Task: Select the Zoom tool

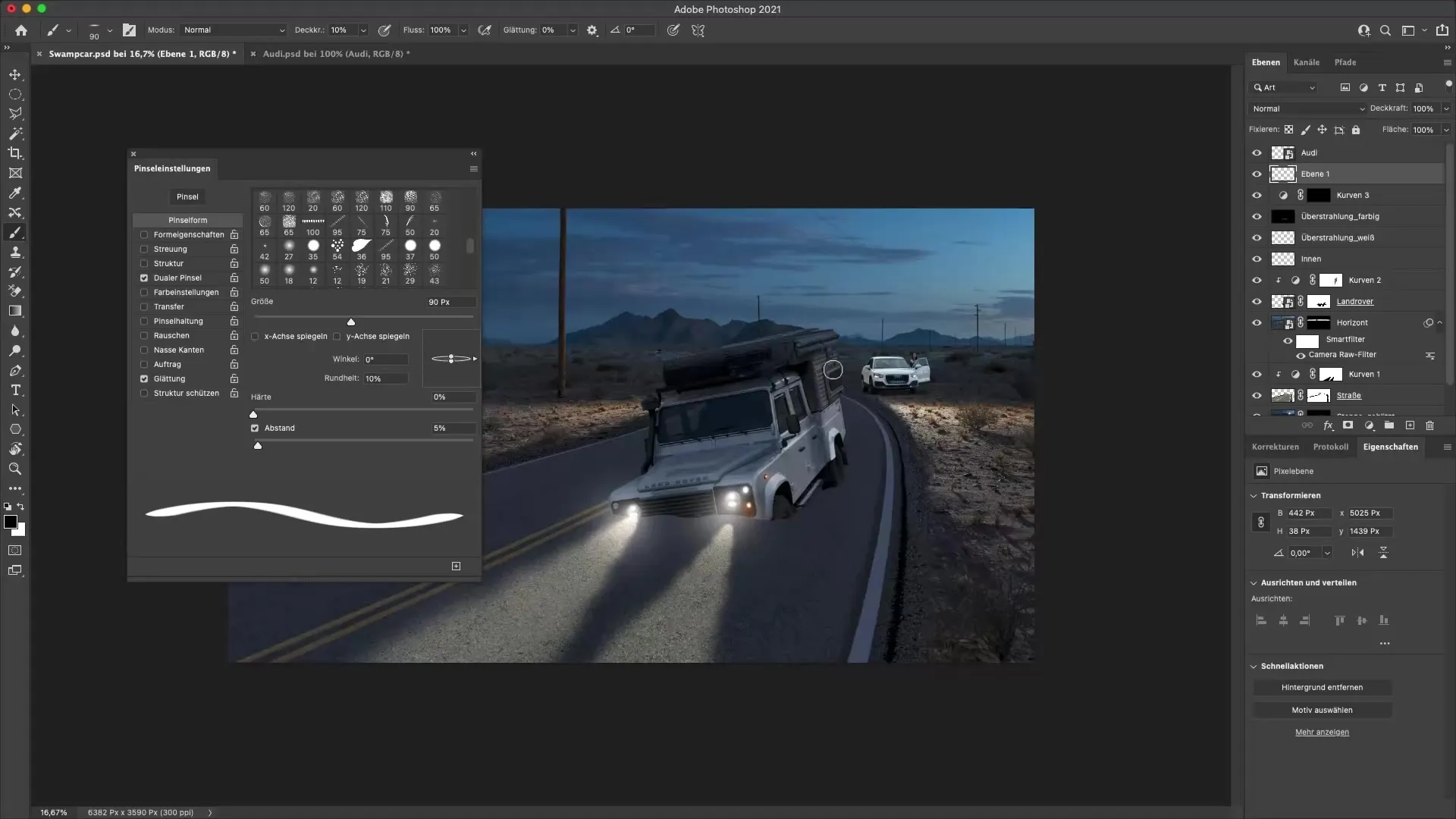Action: pos(15,469)
